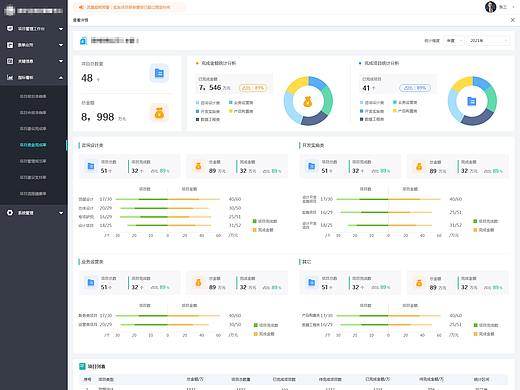Open the statistics period dropdown next to 2021

454,41
